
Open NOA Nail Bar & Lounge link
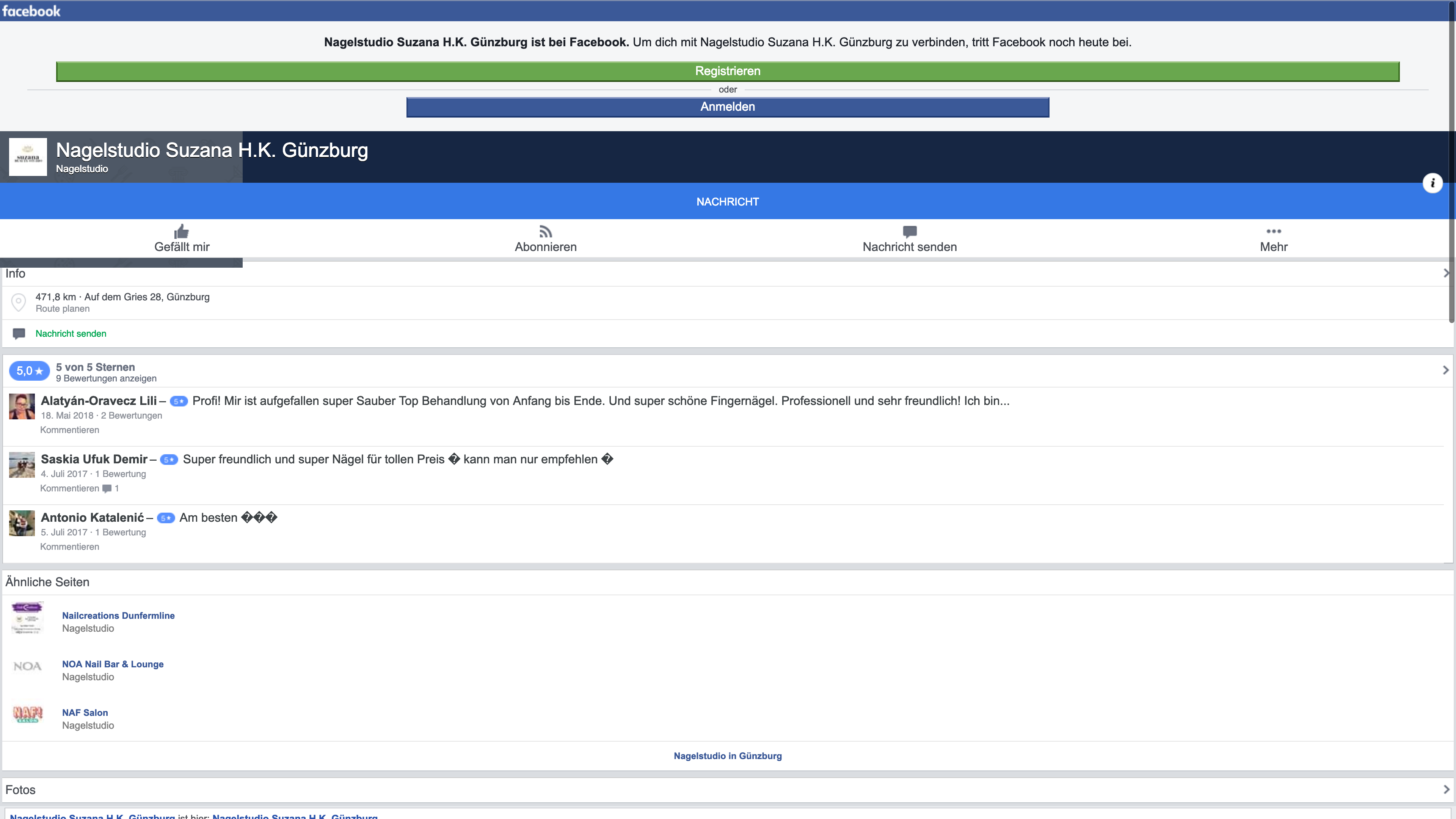(113, 664)
